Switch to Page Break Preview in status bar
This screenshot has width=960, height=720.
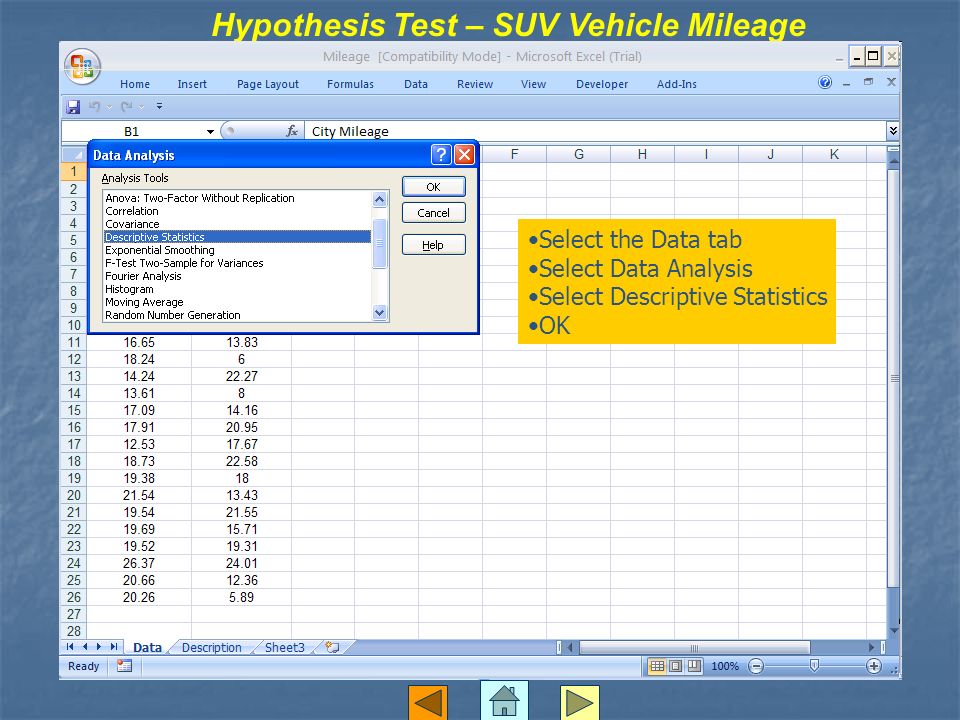point(694,666)
